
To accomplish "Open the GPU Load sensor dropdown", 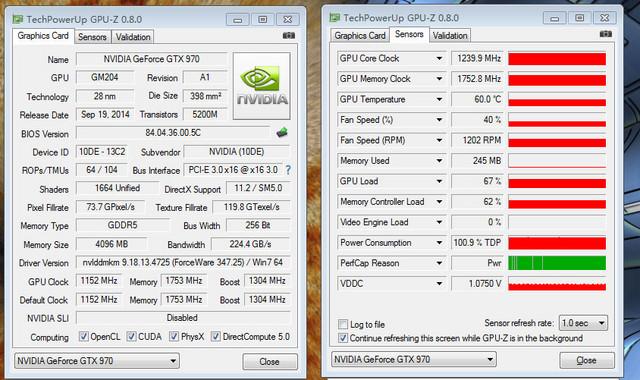I will pyautogui.click(x=439, y=181).
